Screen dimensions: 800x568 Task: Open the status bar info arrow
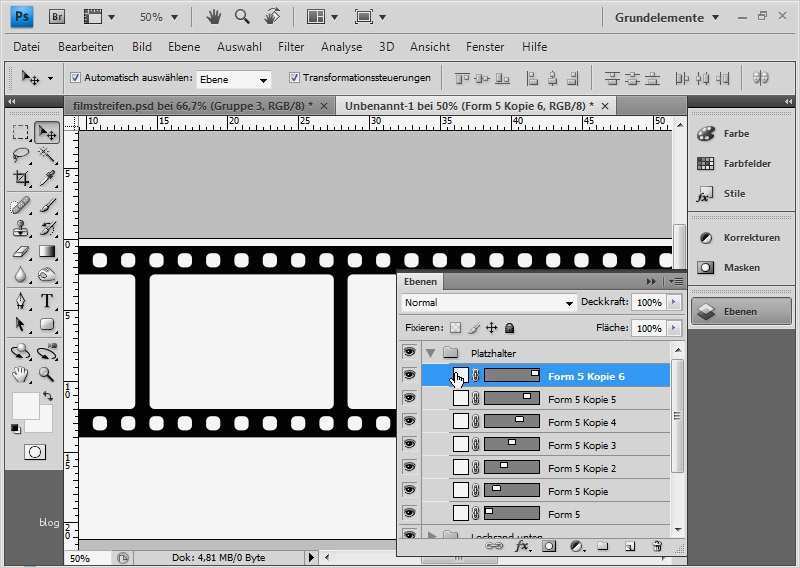(x=311, y=557)
